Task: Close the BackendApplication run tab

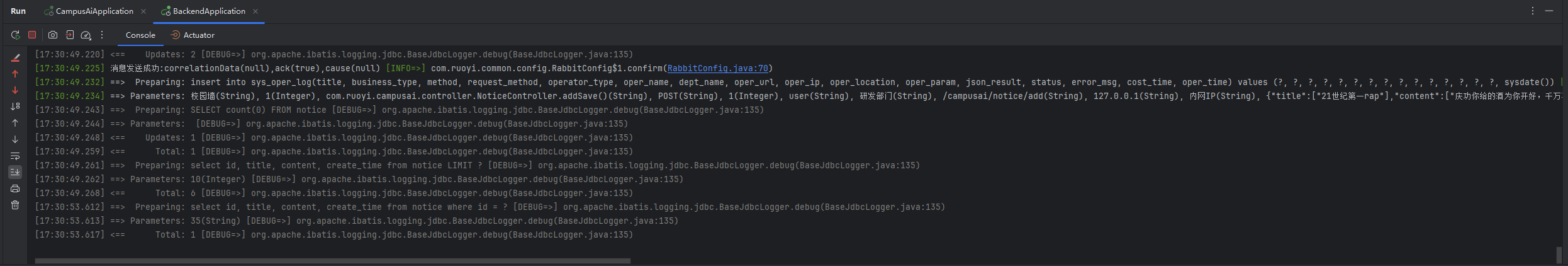Action: 255,11
